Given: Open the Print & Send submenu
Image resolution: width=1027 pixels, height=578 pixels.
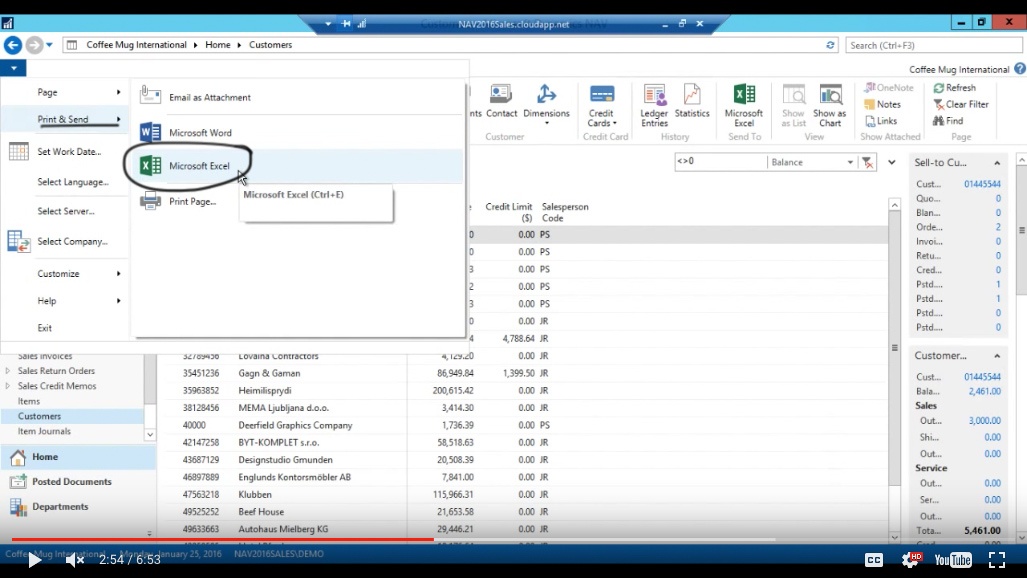Looking at the screenshot, I should [65, 119].
